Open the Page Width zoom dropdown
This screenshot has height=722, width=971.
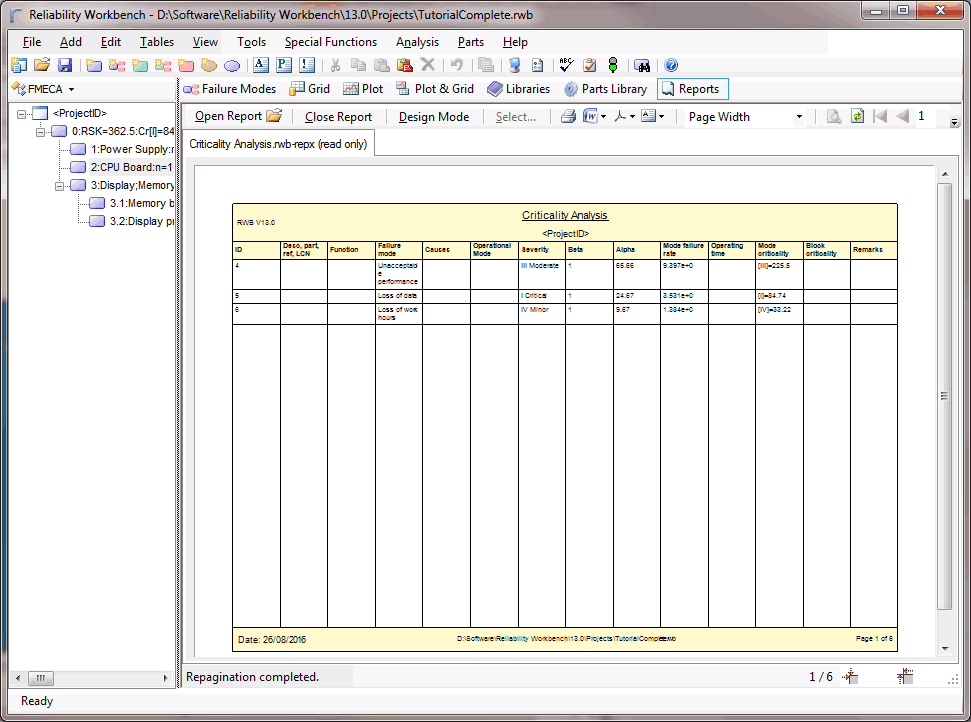tap(800, 116)
